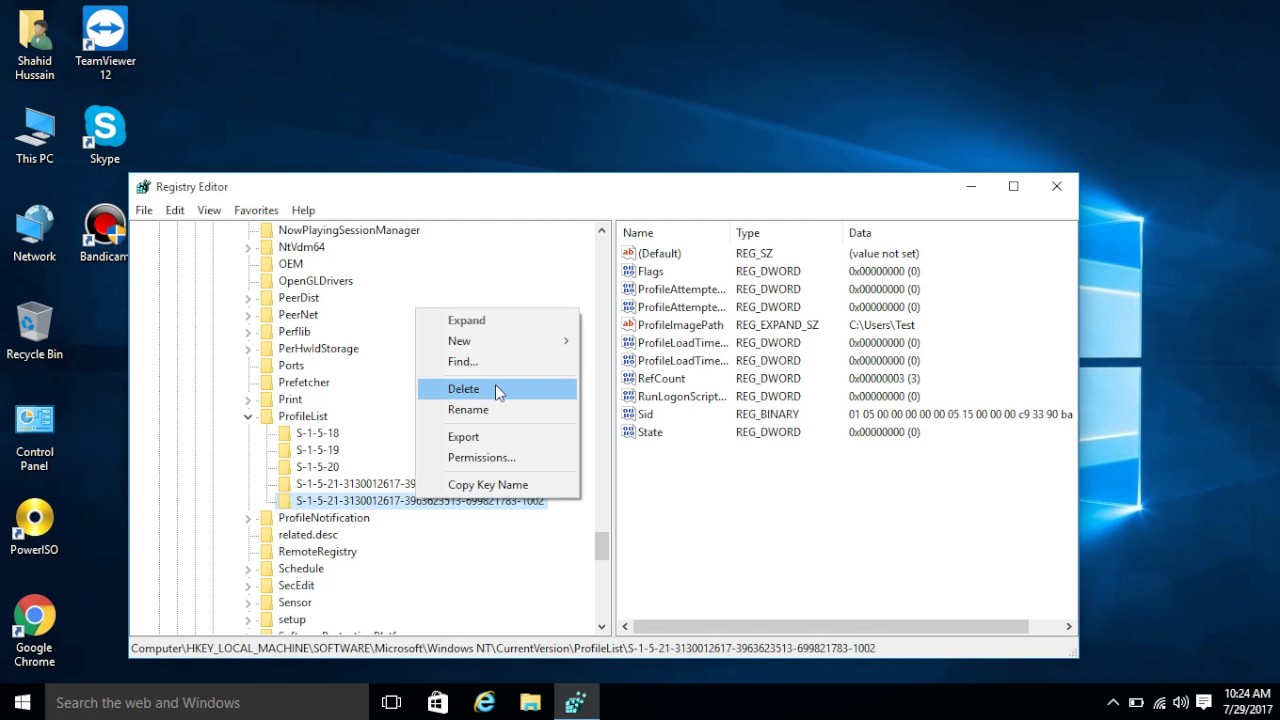
Task: Open the New submenu arrow
Action: 566,341
